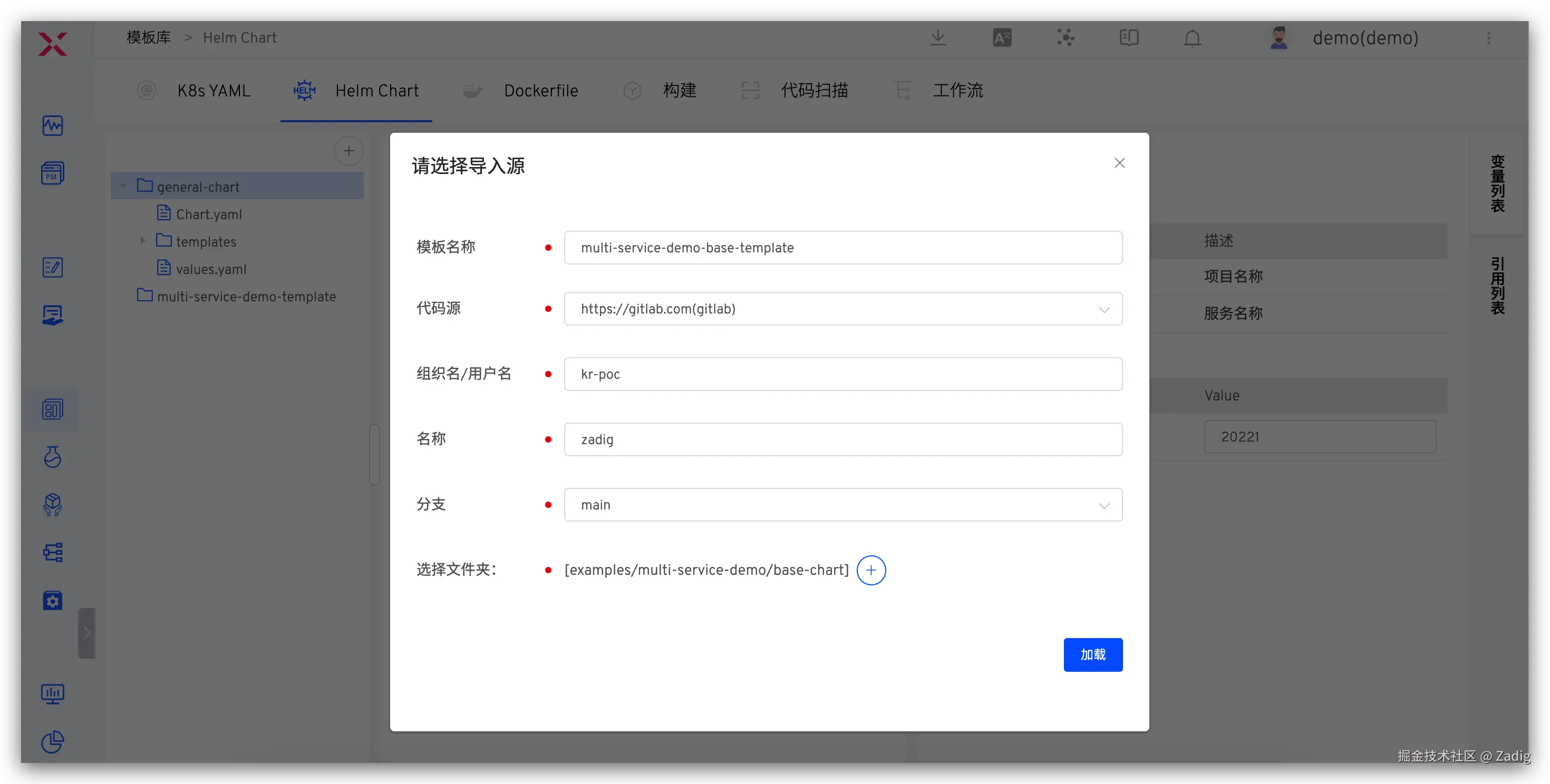Click the 加载 load button

(1092, 654)
